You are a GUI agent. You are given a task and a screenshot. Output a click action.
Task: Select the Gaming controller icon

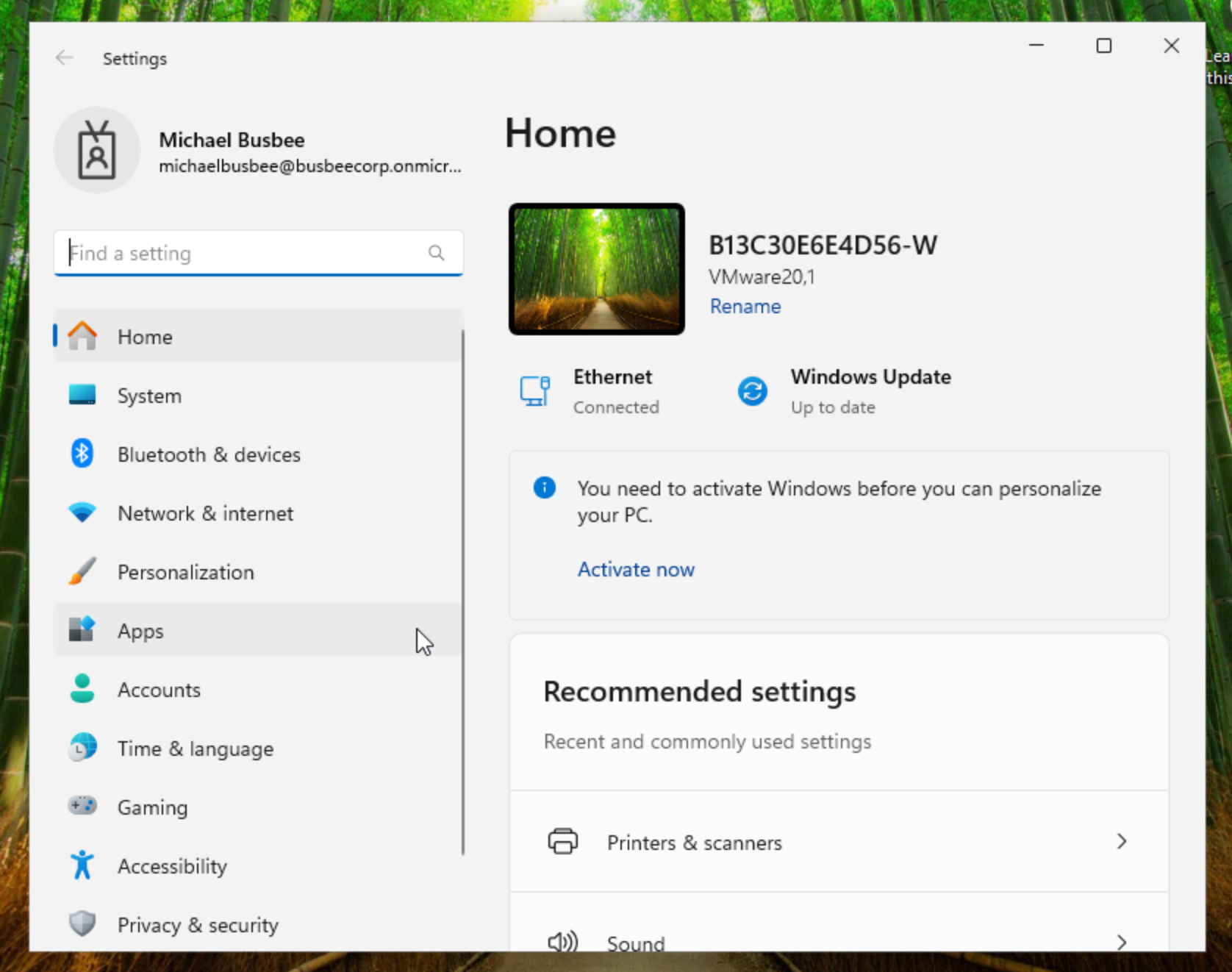point(83,807)
